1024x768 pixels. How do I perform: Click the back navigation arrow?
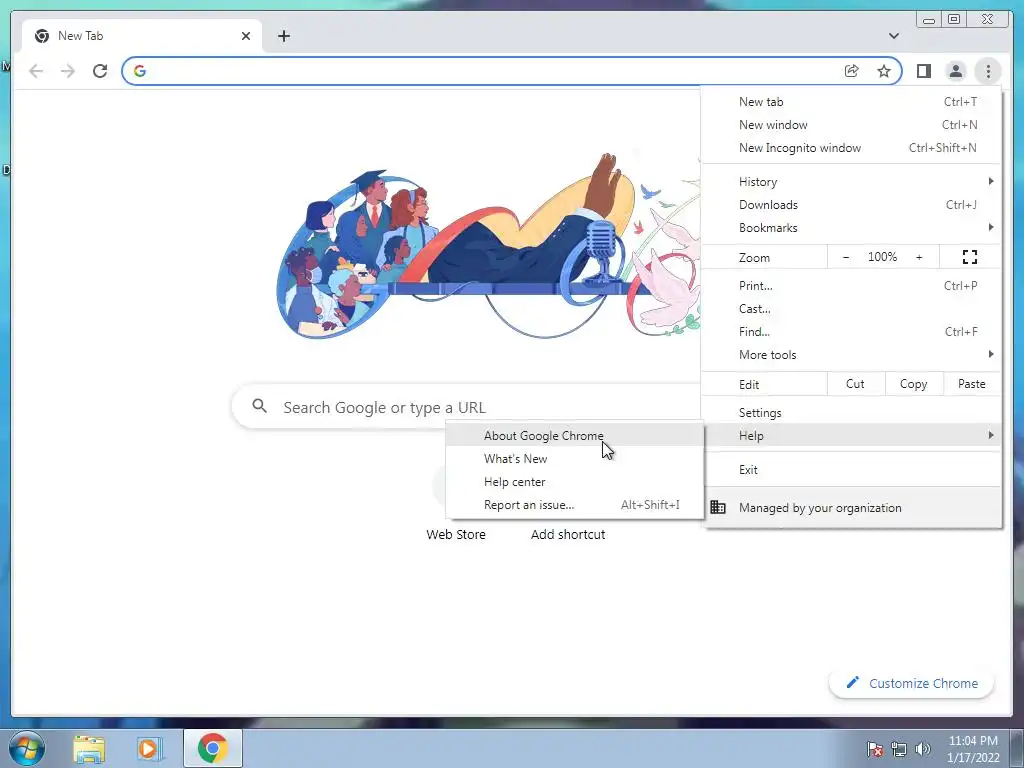tap(36, 71)
